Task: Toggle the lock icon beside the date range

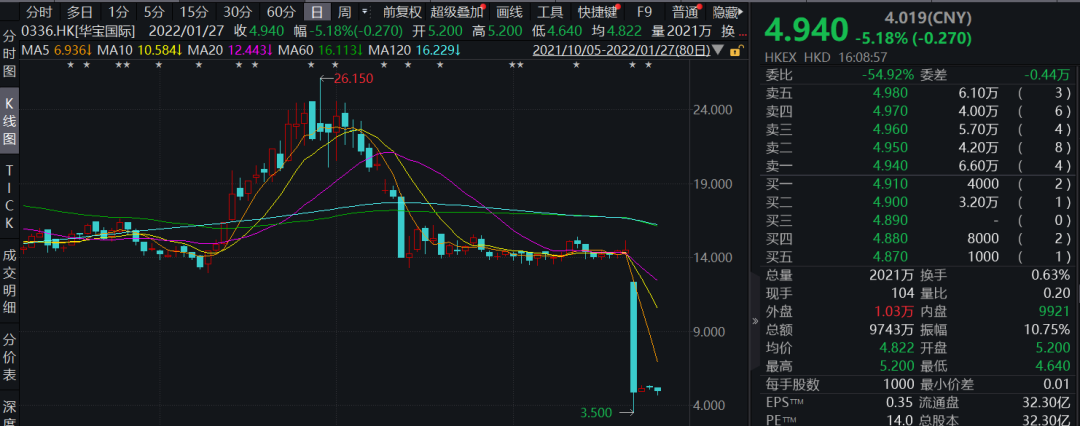Action: tap(736, 50)
